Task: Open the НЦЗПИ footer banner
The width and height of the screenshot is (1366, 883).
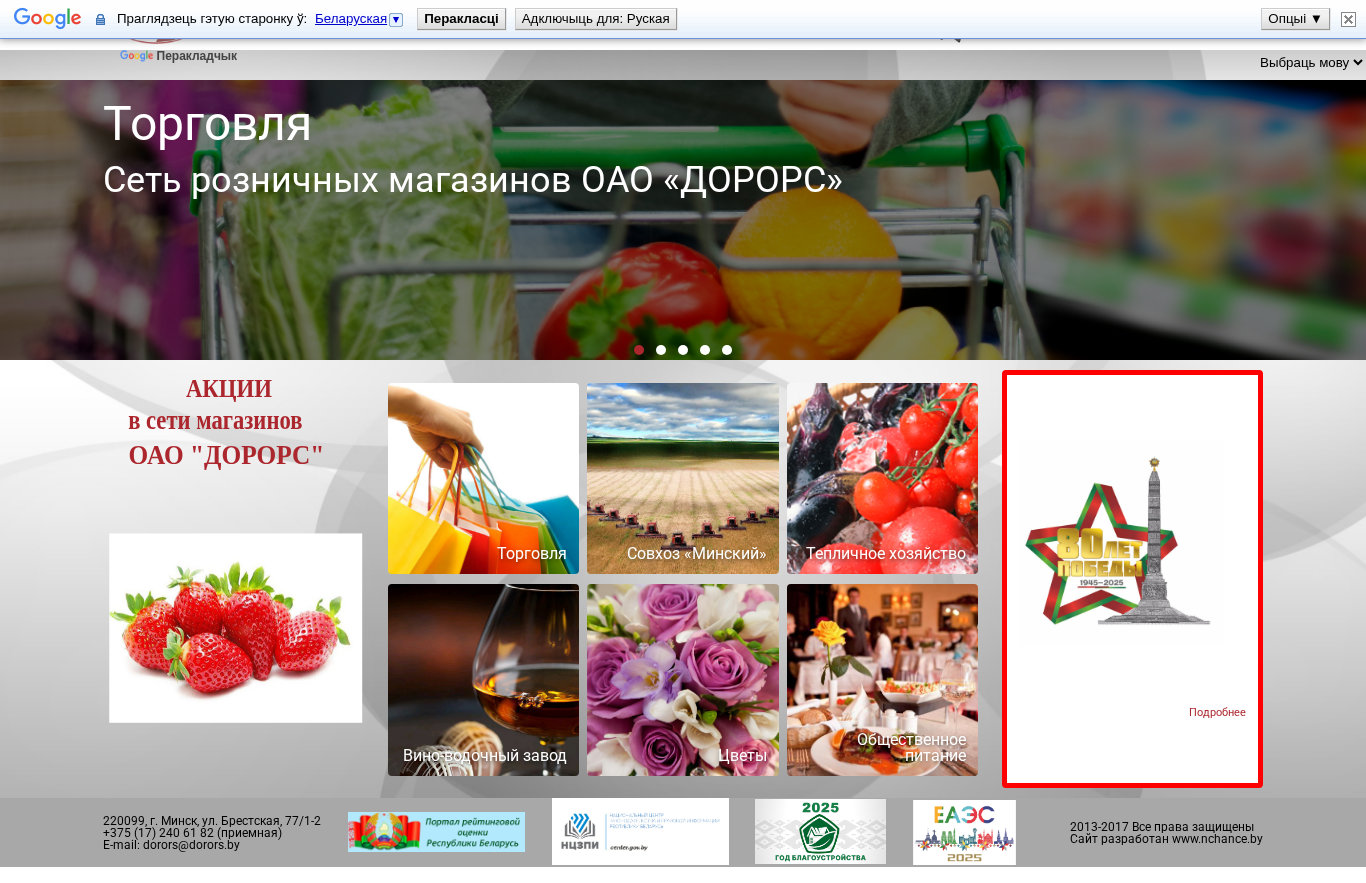Action: point(640,832)
